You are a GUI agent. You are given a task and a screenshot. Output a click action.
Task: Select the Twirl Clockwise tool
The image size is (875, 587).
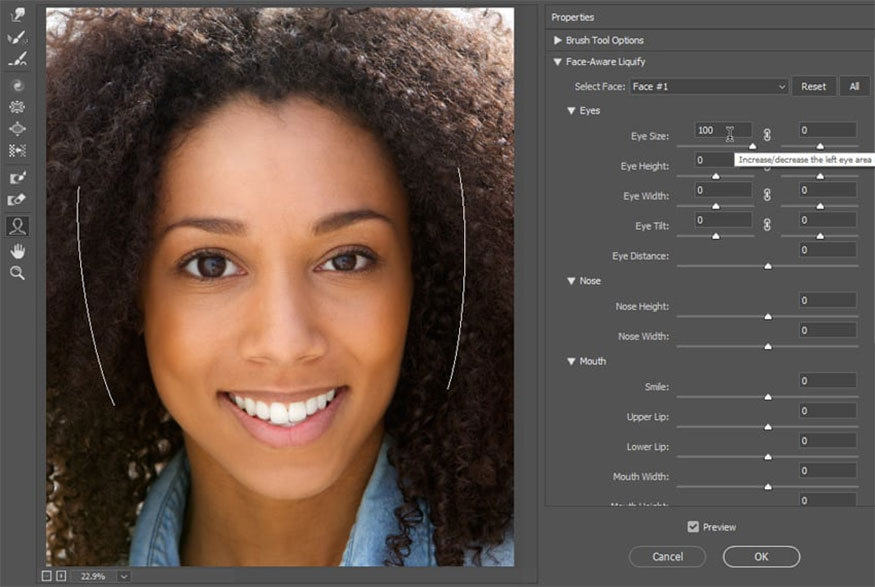pos(16,86)
